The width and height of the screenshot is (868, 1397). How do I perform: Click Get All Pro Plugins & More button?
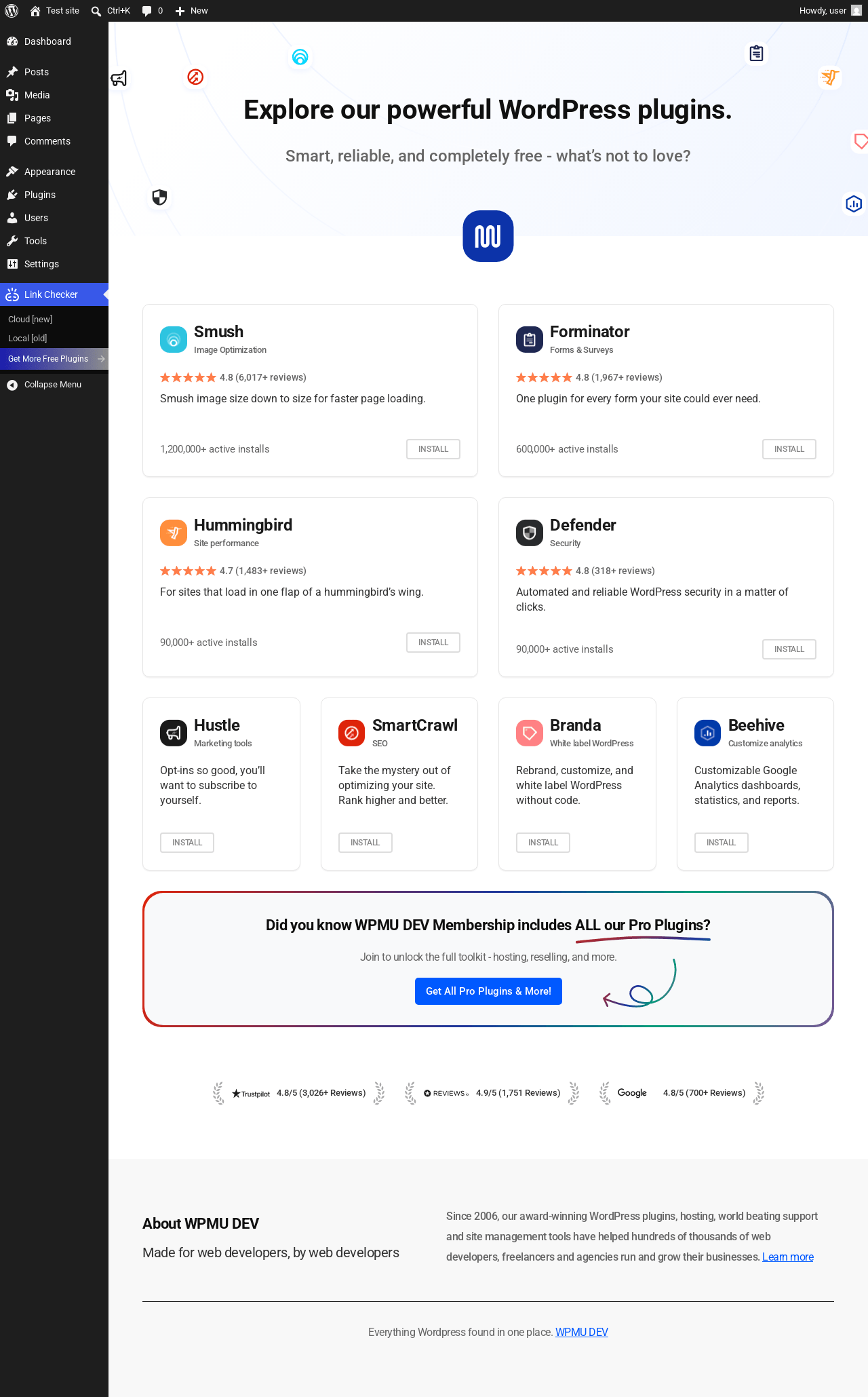tap(488, 991)
